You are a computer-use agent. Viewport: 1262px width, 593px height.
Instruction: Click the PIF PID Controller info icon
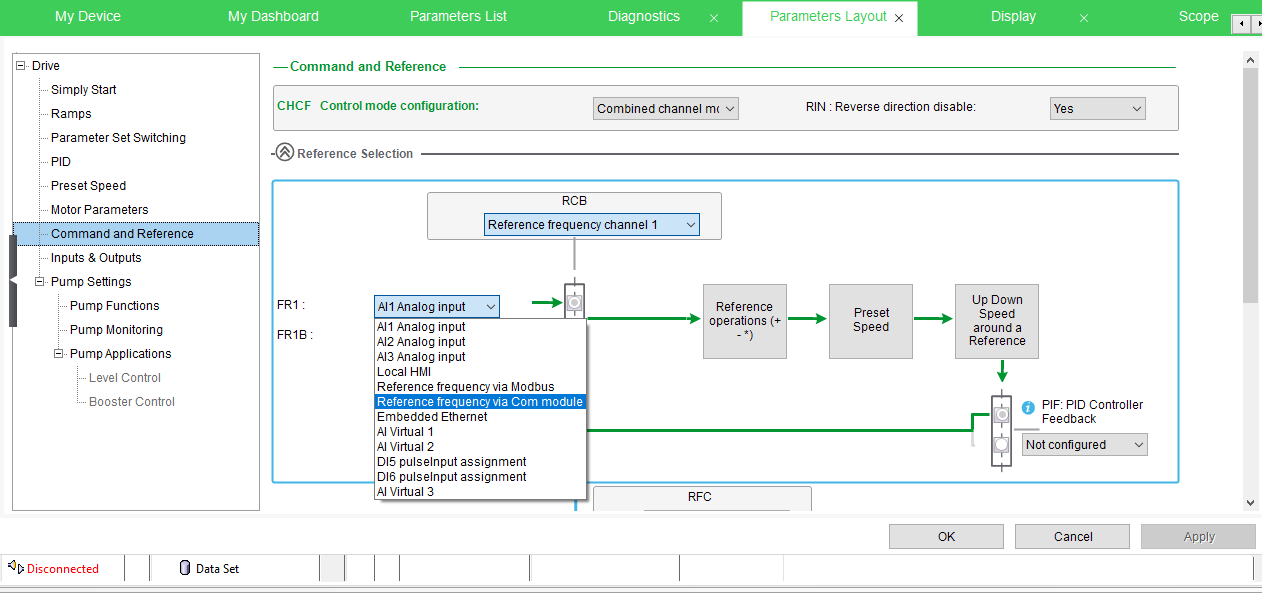1028,407
